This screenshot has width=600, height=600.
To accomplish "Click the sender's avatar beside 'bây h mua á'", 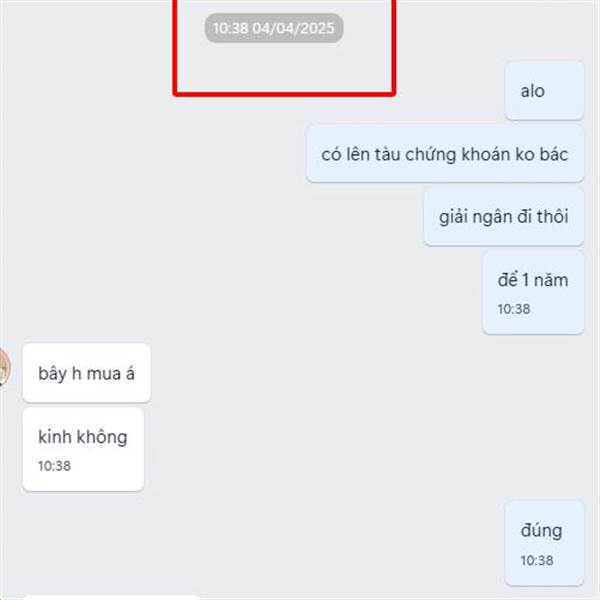I will point(4,367).
